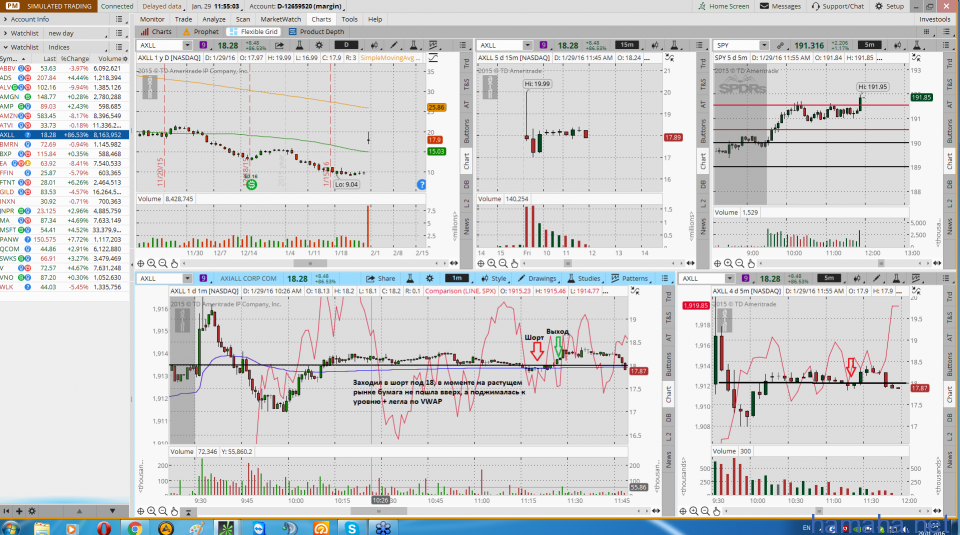This screenshot has height=535, width=960.
Task: Open Setup in the top bar
Action: [889, 6]
